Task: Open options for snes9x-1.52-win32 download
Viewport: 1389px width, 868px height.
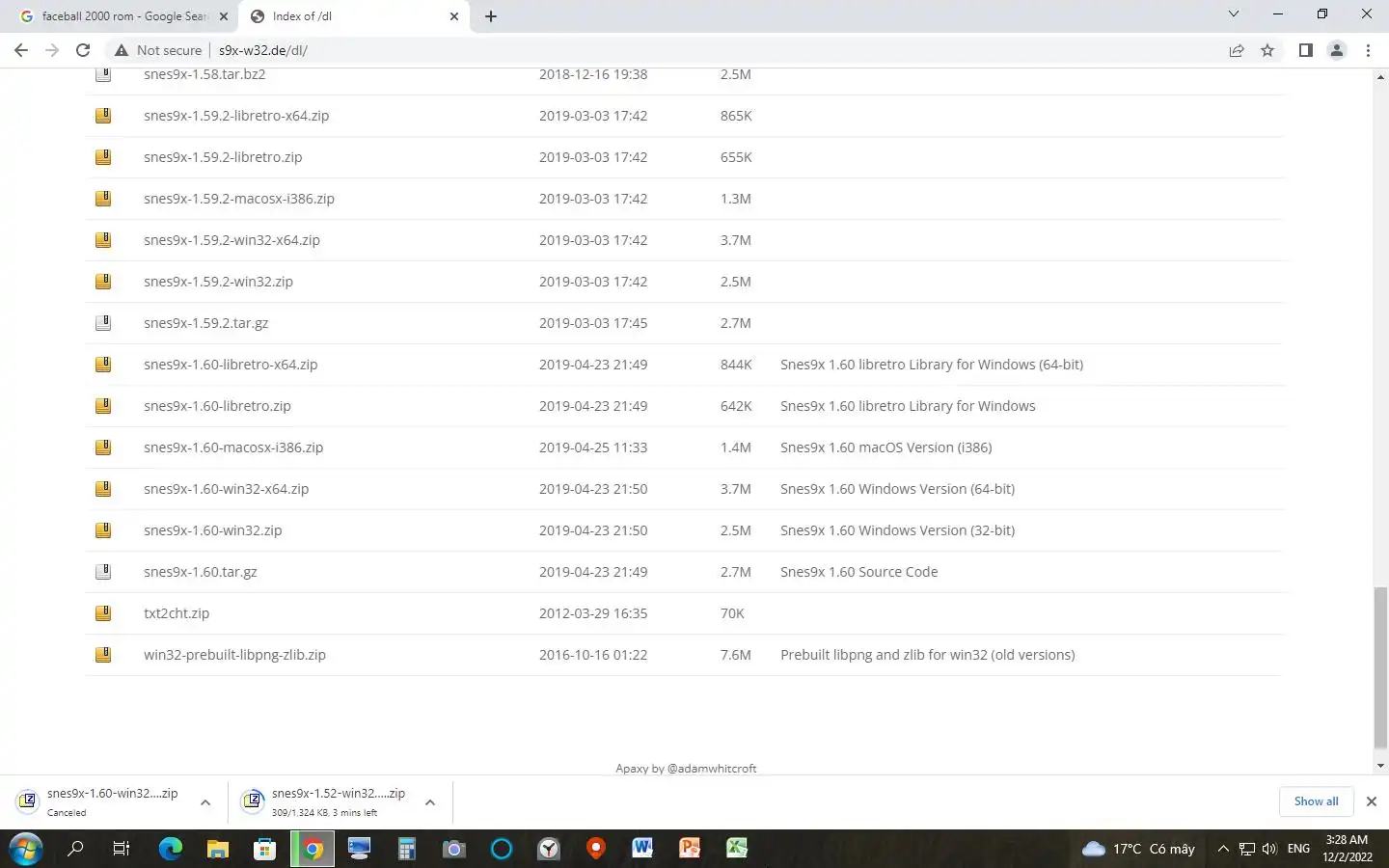Action: pos(430,802)
